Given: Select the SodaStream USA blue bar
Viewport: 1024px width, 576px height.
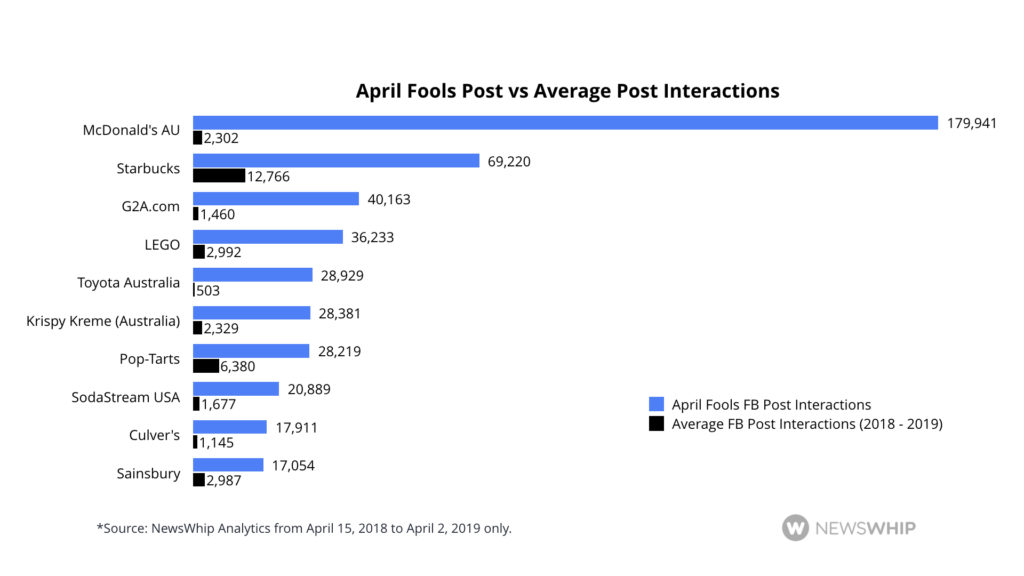Looking at the screenshot, I should point(235,389).
